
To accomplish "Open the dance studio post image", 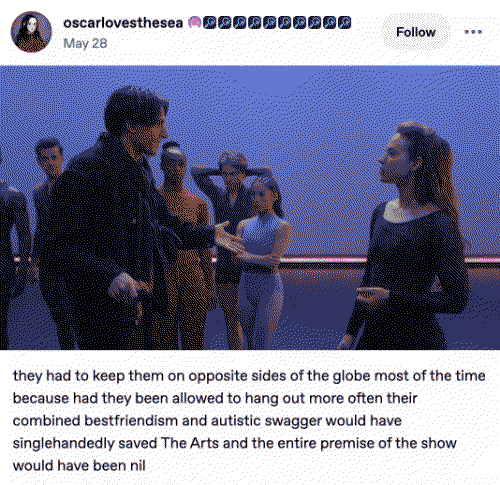I will (250, 207).
